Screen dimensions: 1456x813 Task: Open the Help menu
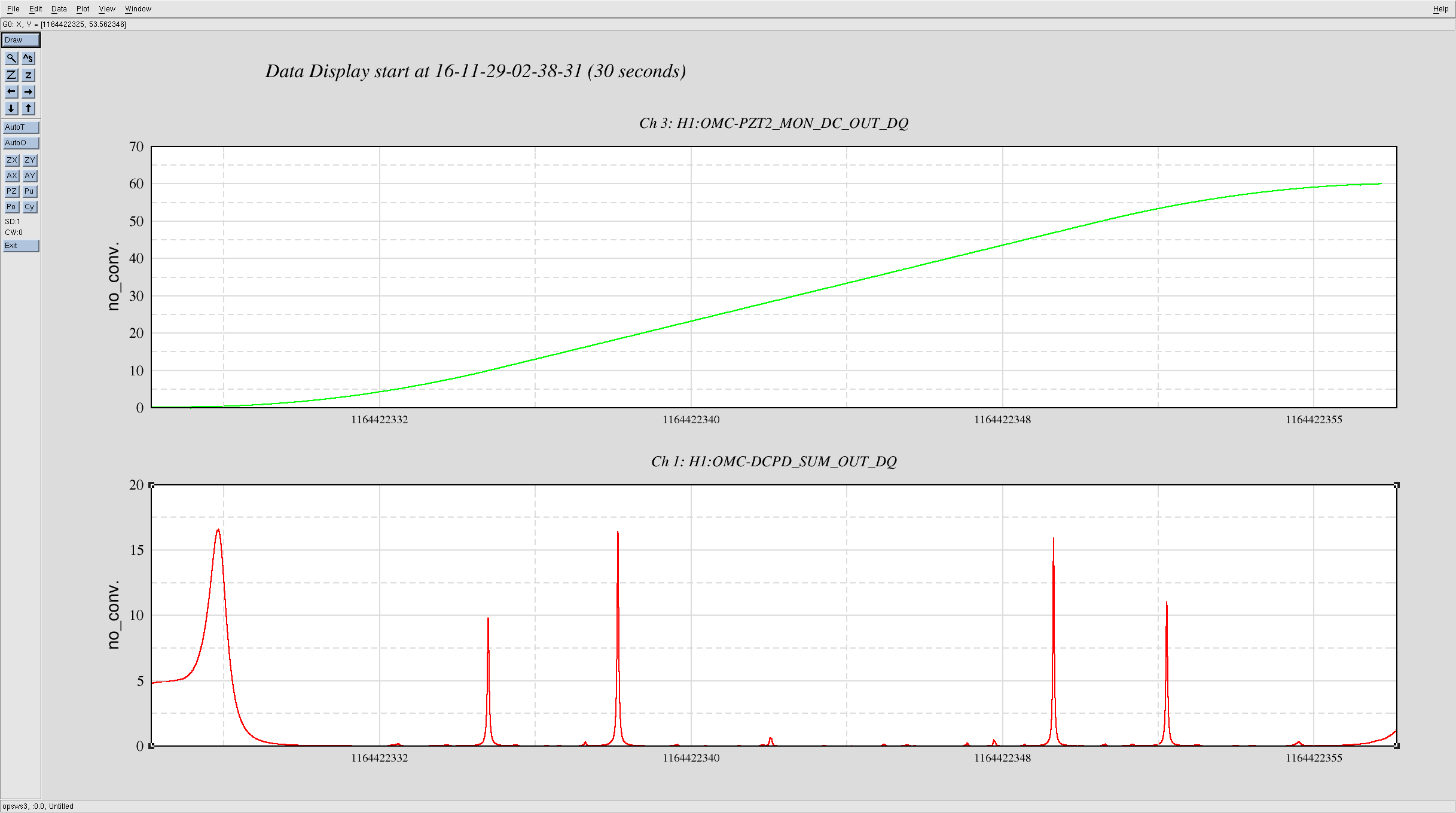(x=1440, y=9)
